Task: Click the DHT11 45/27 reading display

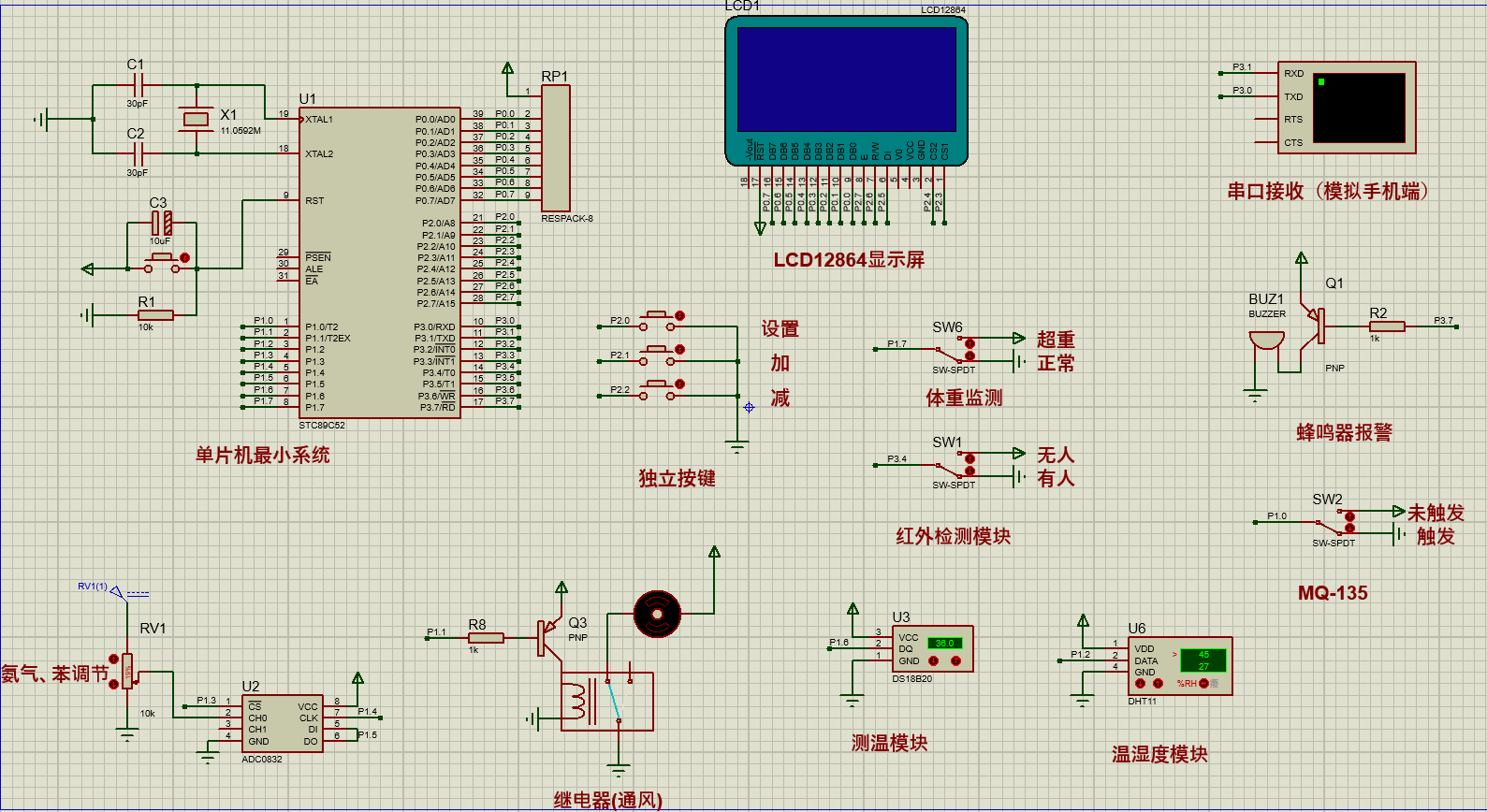Action: [x=1203, y=660]
